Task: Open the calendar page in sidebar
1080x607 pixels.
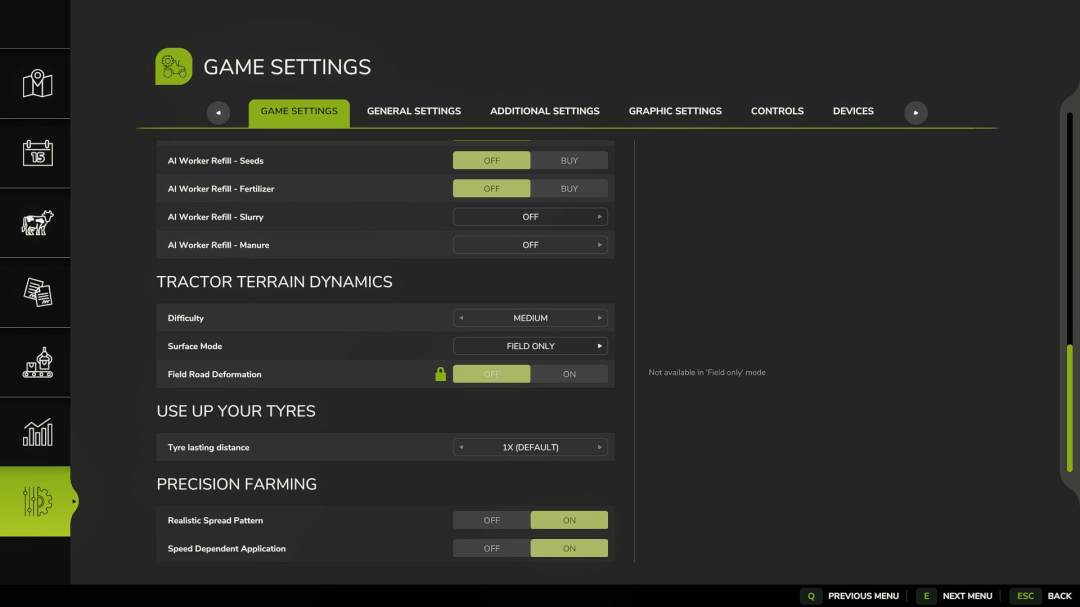Action: (x=37, y=153)
